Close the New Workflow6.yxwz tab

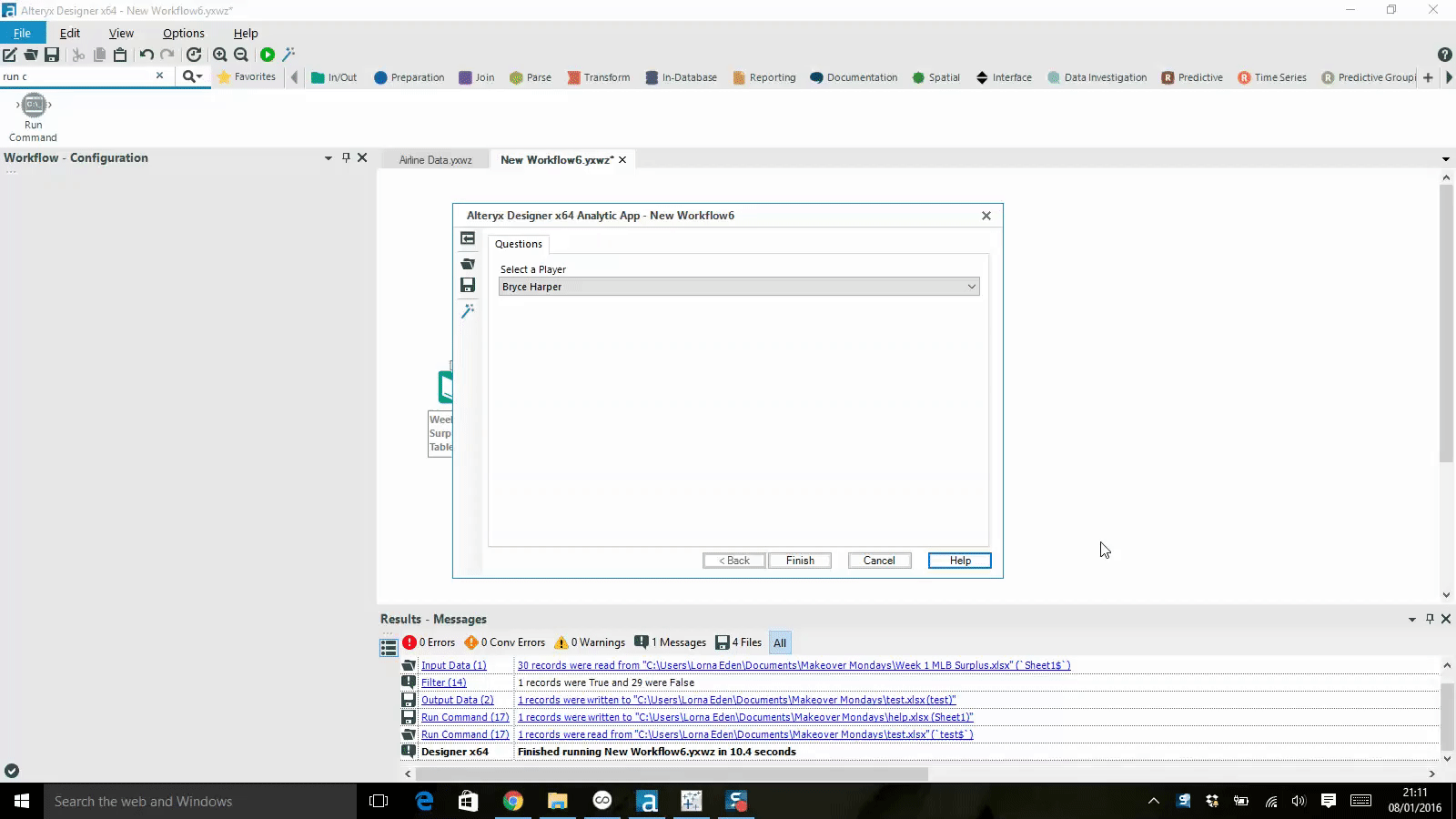coord(622,160)
